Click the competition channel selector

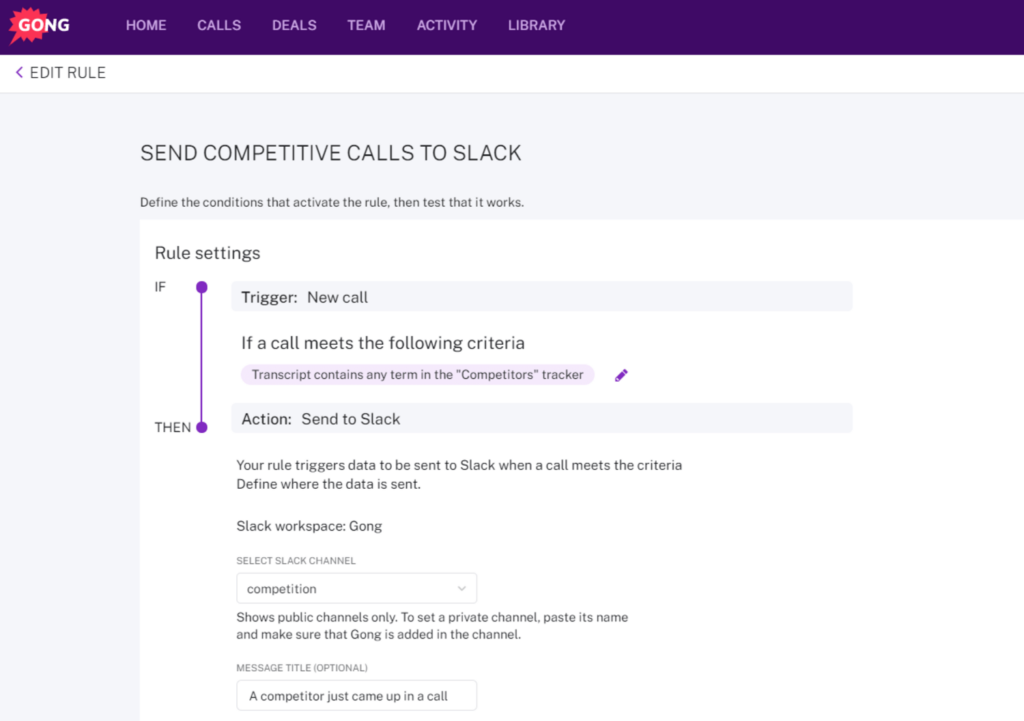tap(356, 588)
